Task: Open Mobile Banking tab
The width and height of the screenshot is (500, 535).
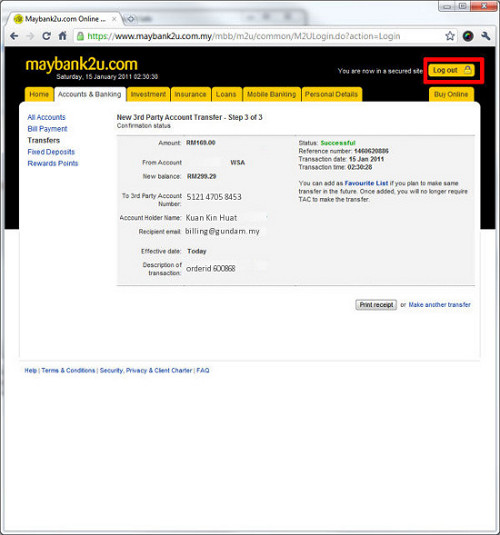Action: (272, 94)
